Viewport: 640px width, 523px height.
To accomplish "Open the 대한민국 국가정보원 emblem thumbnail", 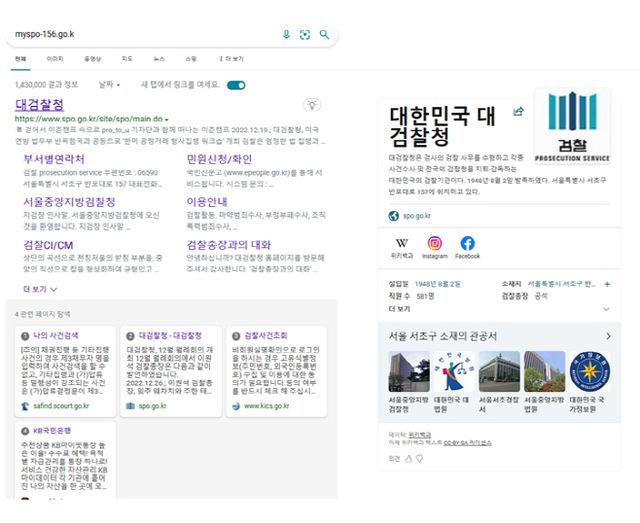I will pos(589,372).
